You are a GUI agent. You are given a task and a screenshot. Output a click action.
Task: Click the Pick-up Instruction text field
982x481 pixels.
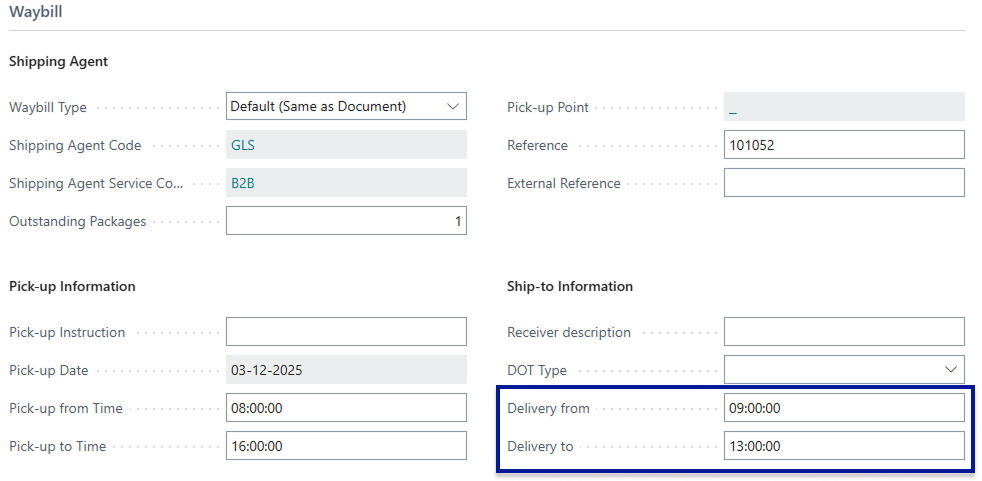pyautogui.click(x=345, y=332)
